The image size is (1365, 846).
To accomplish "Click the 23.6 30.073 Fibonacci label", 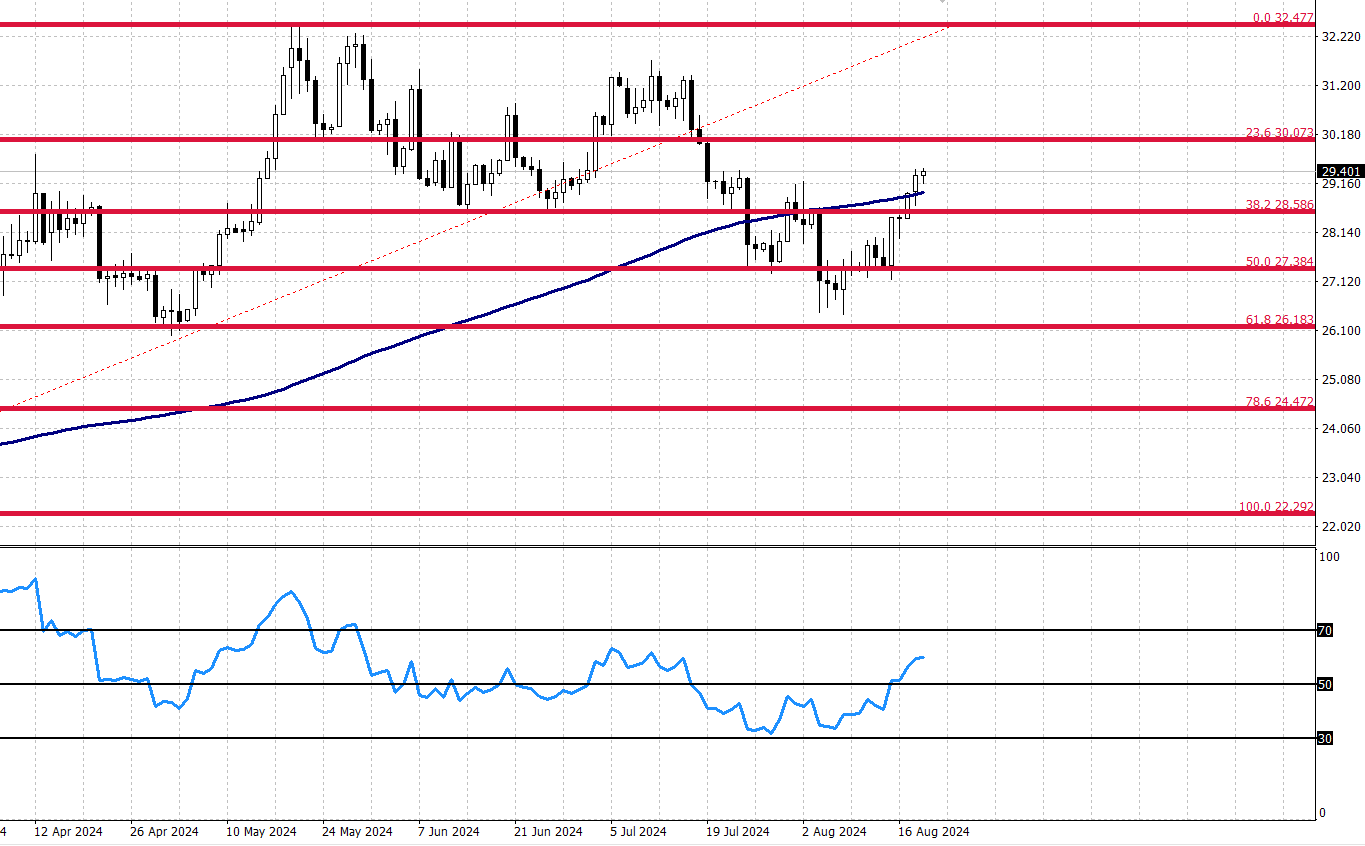I will (1279, 132).
